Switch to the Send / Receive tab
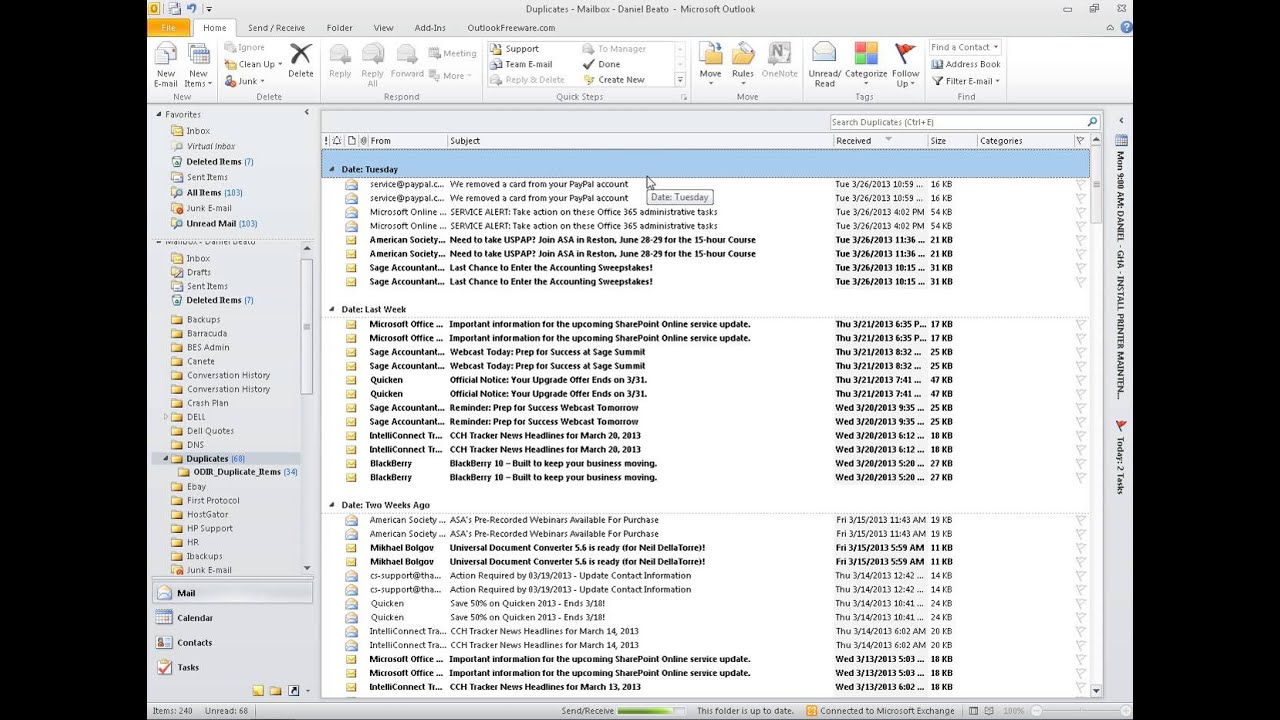Image resolution: width=1280 pixels, height=720 pixels. (x=276, y=28)
